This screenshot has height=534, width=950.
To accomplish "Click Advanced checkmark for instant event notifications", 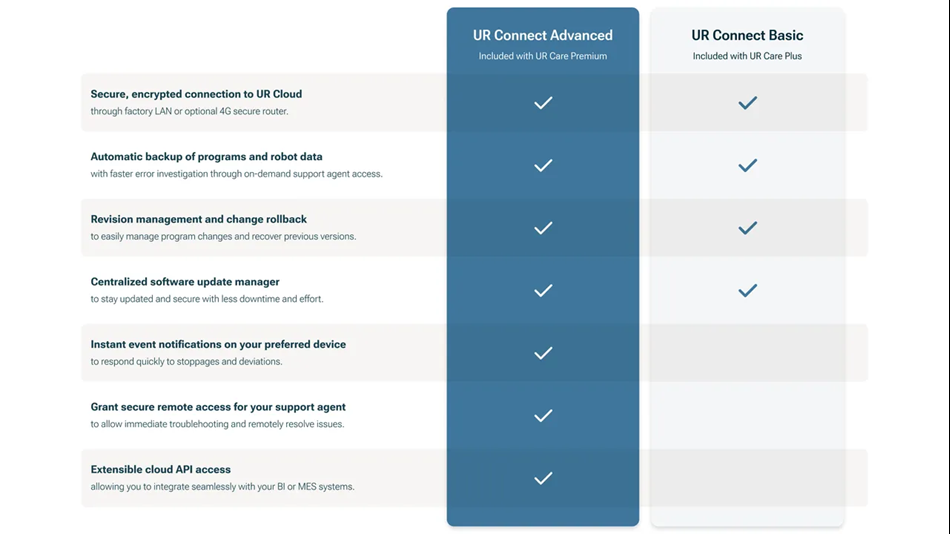I will coord(543,353).
